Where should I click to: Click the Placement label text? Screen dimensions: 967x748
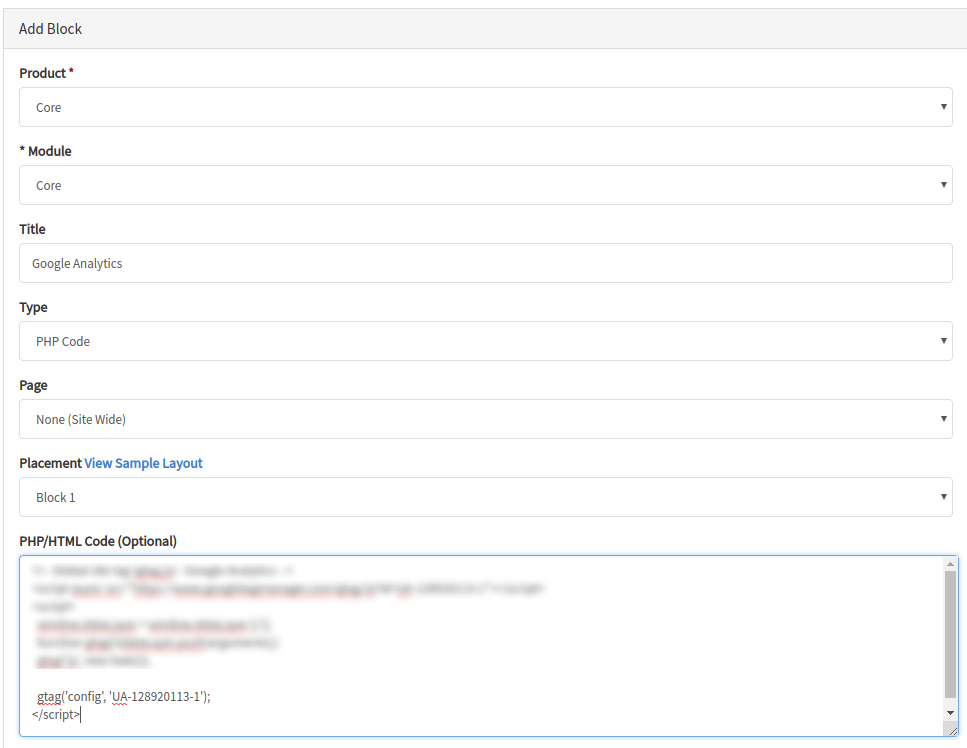pos(51,463)
